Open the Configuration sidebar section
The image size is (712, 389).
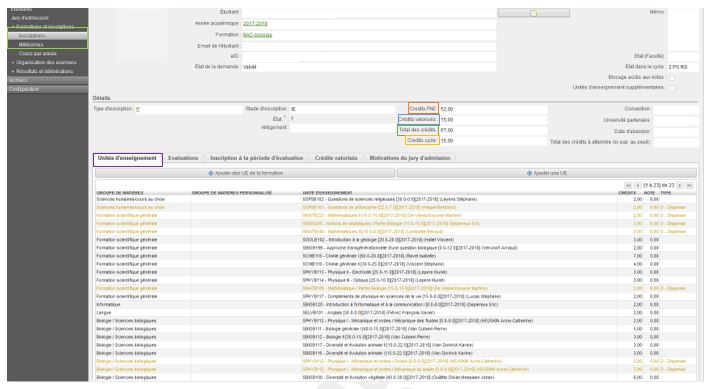point(47,89)
